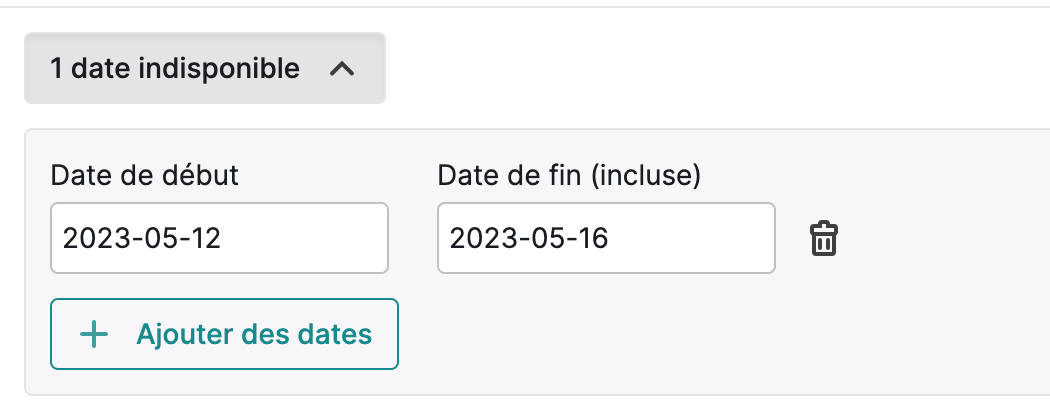This screenshot has height=410, width=1050.
Task: Delete the date range with trash icon
Action: pos(824,238)
